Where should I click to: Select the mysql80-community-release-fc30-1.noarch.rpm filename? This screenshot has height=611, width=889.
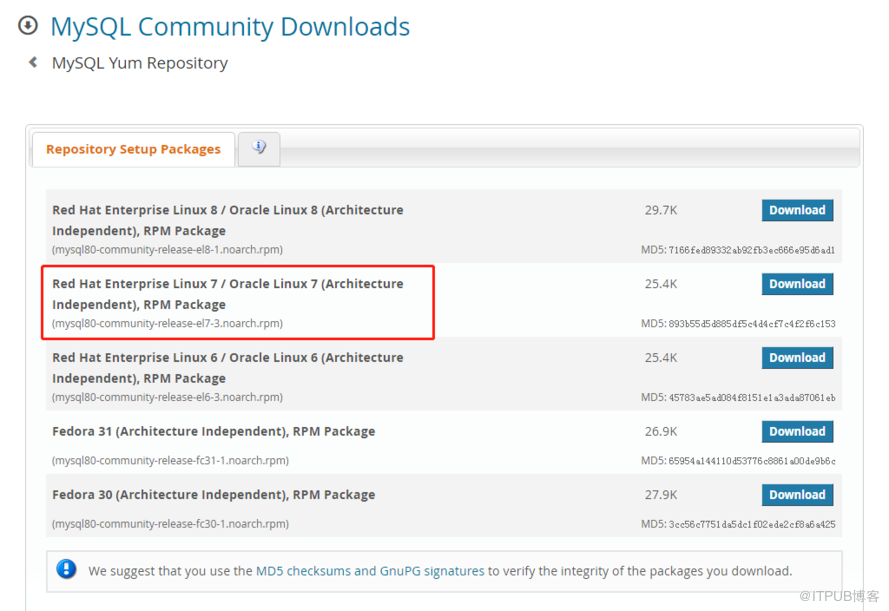[x=170, y=524]
